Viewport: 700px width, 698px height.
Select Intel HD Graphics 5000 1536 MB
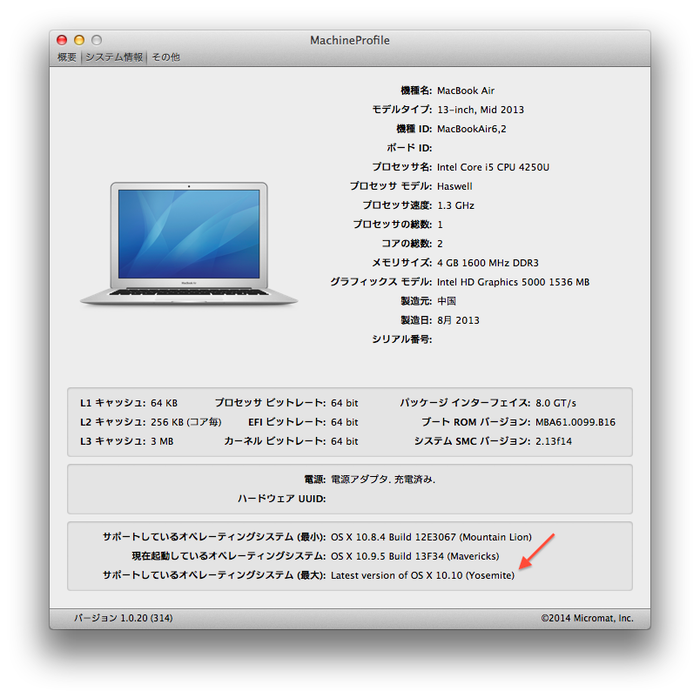(513, 282)
